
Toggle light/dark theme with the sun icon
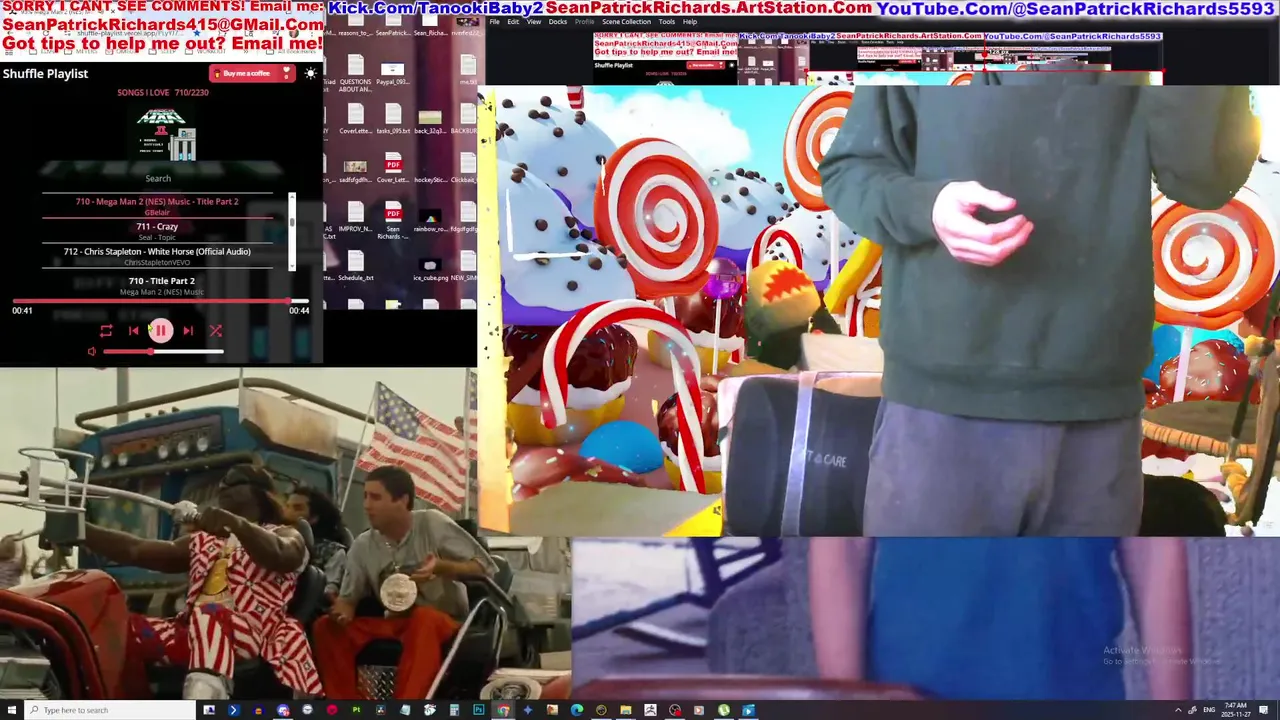tap(310, 73)
